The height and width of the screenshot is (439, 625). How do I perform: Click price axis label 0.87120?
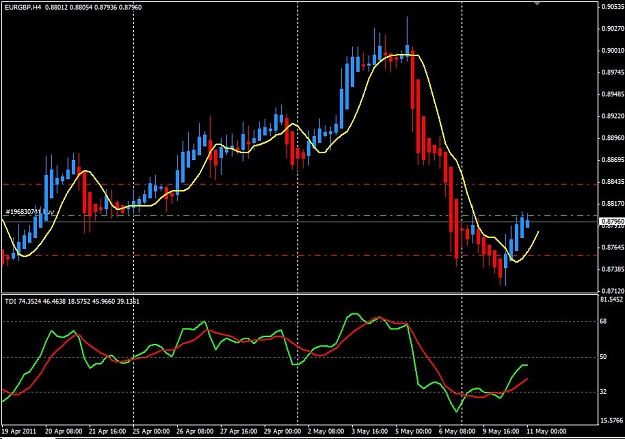pos(613,291)
